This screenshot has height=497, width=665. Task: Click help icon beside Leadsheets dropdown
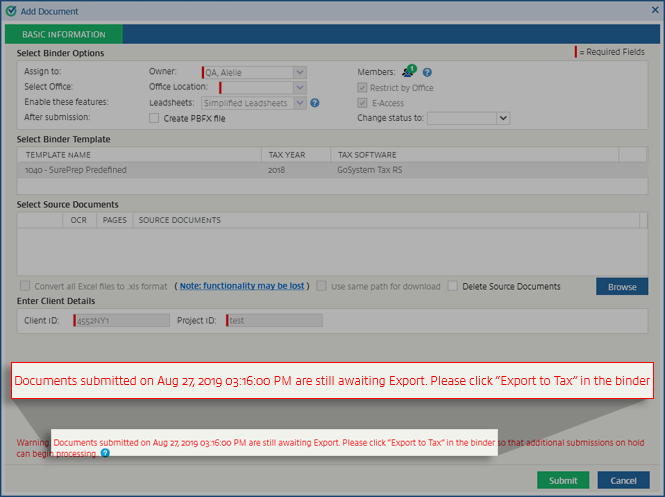point(314,103)
